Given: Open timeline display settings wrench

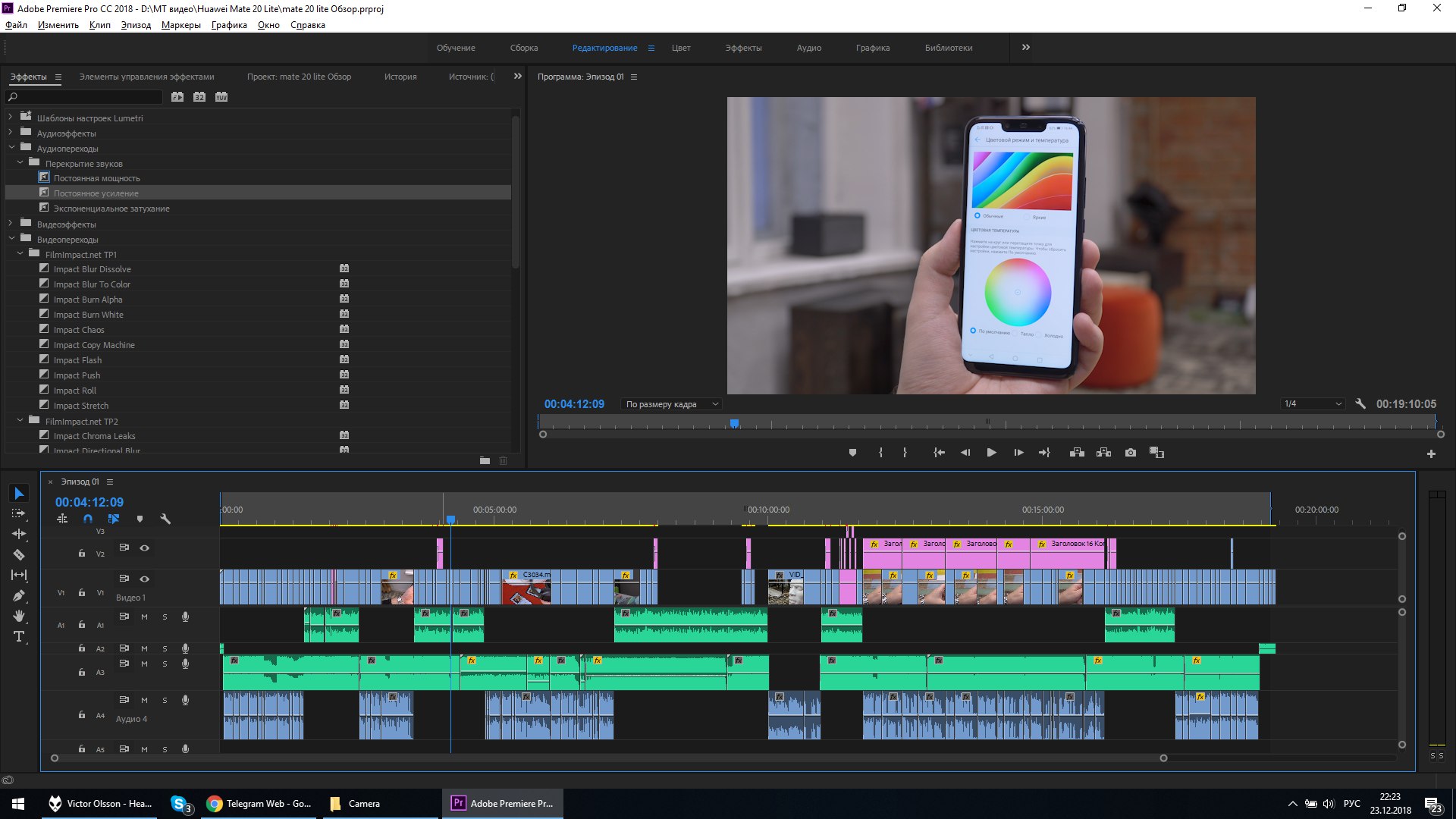Looking at the screenshot, I should click(x=165, y=519).
